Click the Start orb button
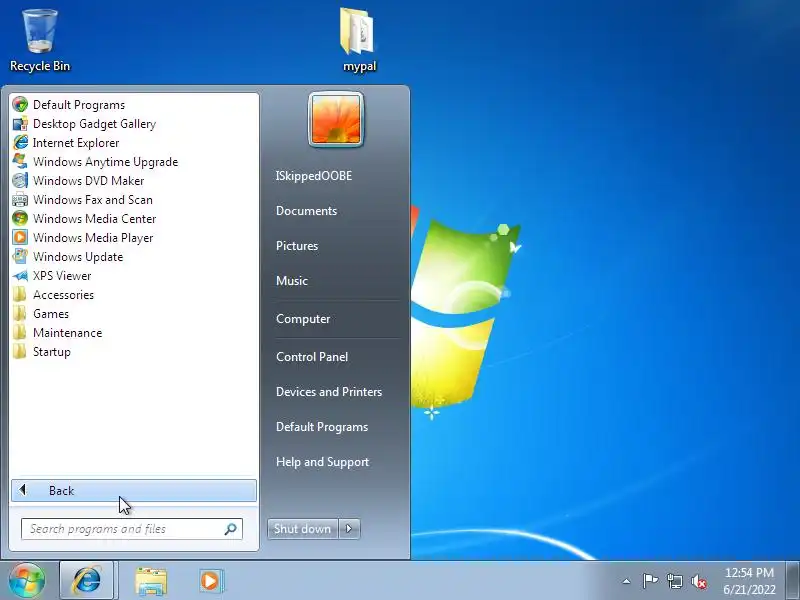800x600 pixels. 27,581
